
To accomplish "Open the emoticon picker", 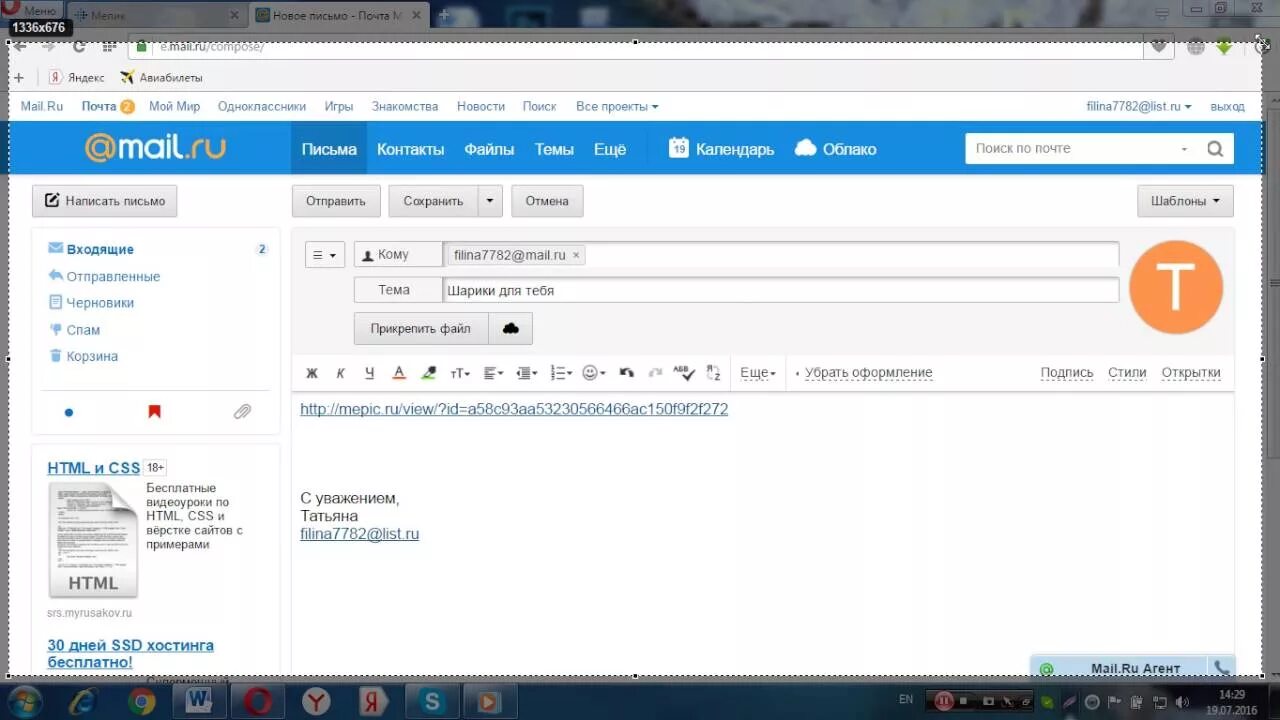I will coord(594,373).
